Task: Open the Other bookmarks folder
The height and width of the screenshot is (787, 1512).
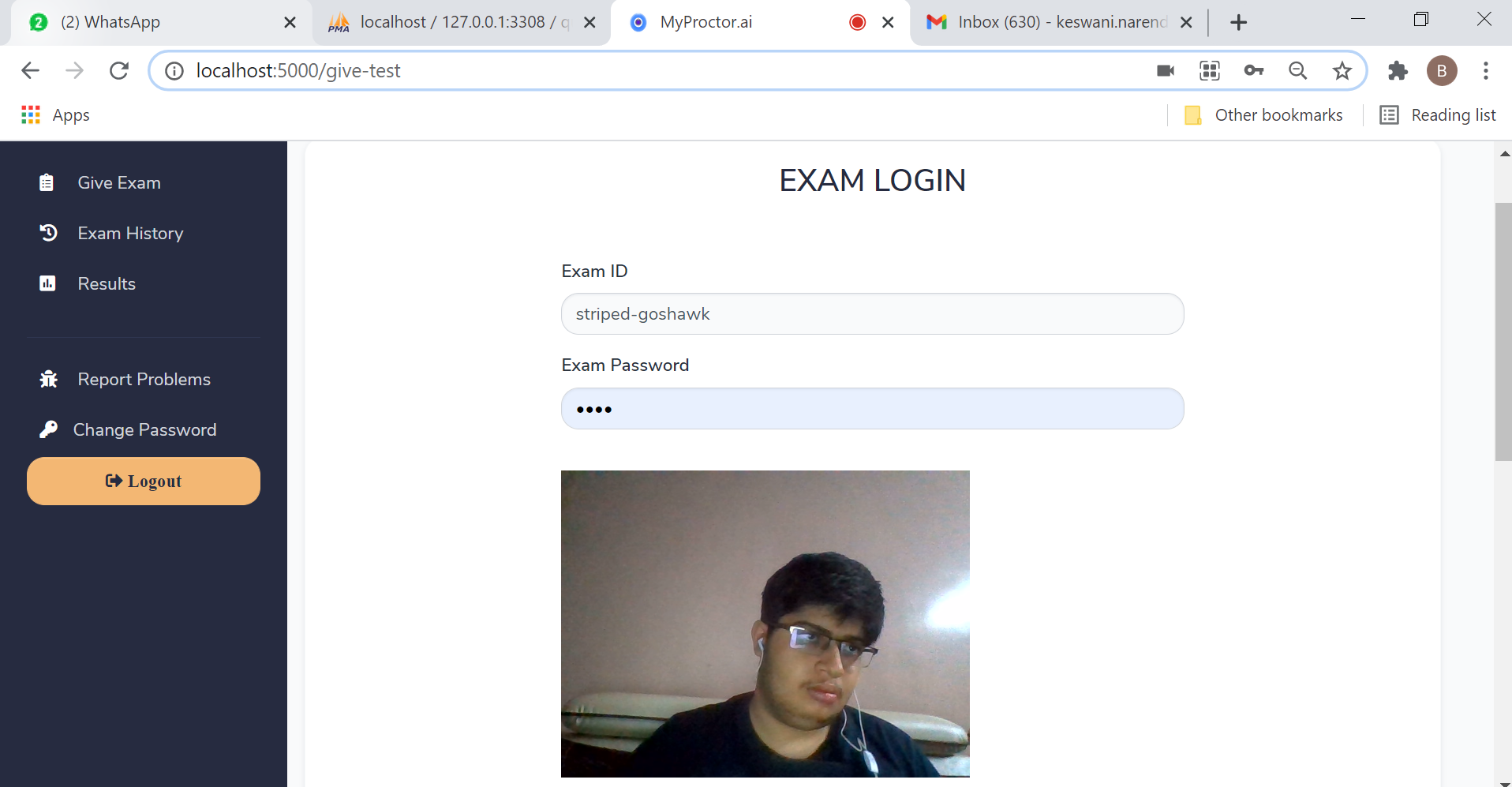Action: (x=1264, y=115)
